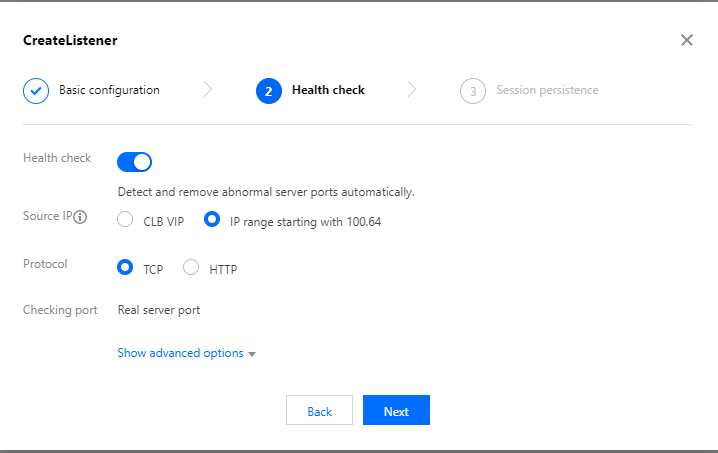Turn off the Health check switch
This screenshot has height=453, width=718.
point(135,161)
